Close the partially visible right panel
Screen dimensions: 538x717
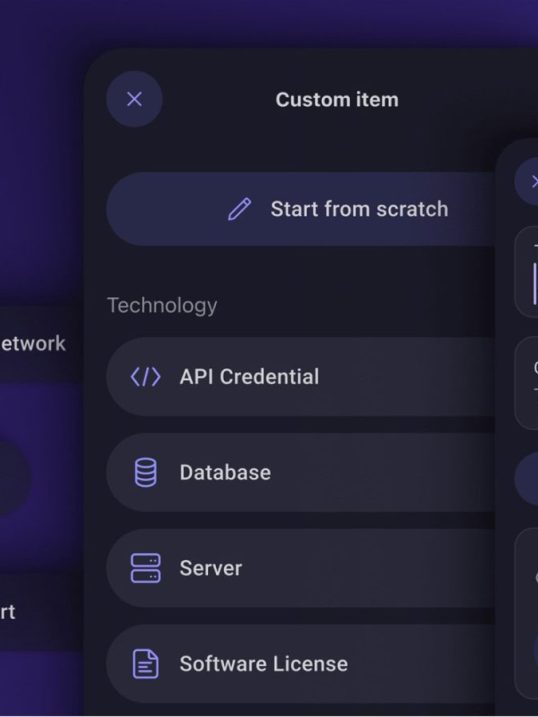pyautogui.click(x=527, y=182)
